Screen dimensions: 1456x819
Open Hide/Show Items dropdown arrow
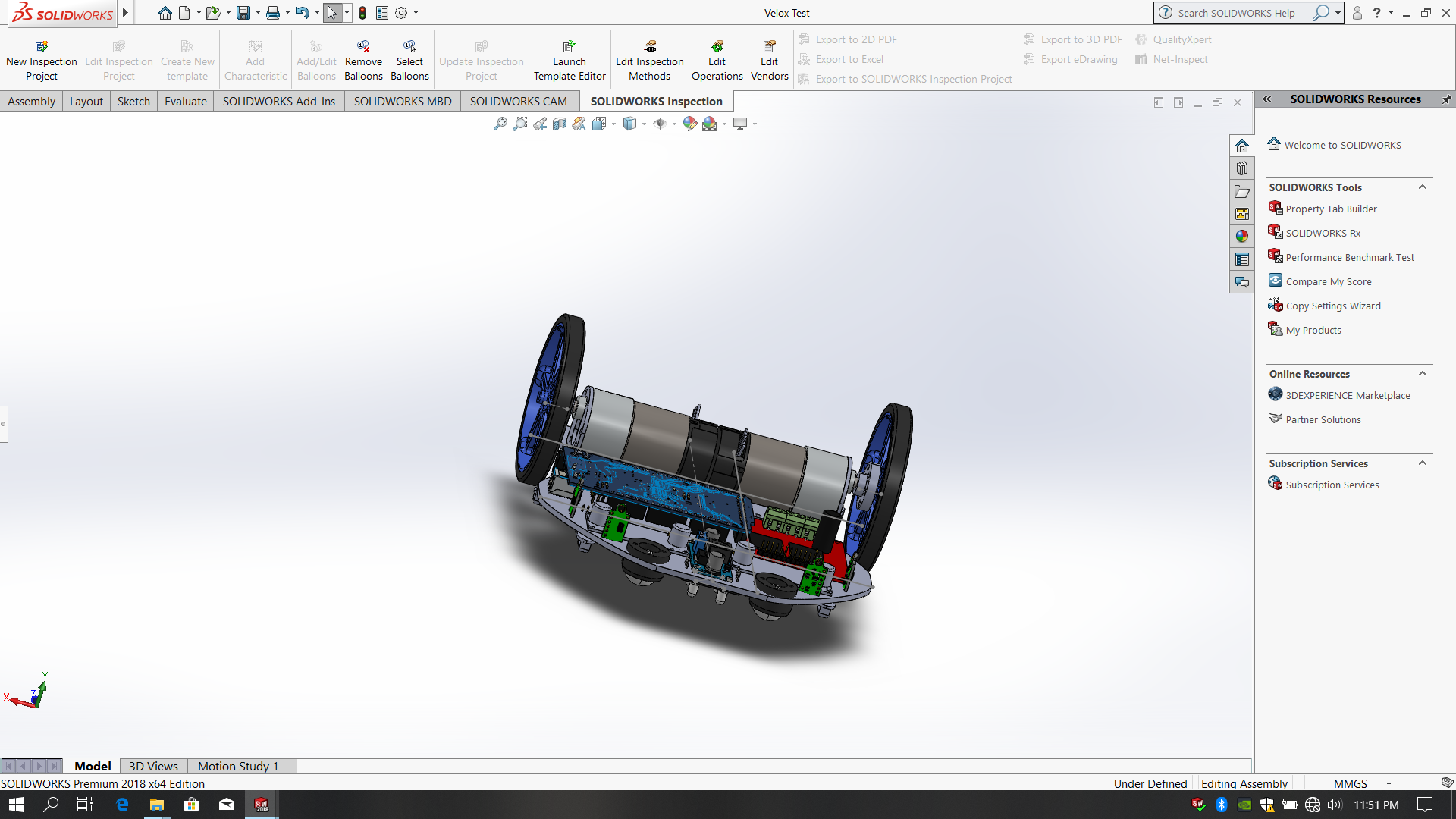[674, 124]
